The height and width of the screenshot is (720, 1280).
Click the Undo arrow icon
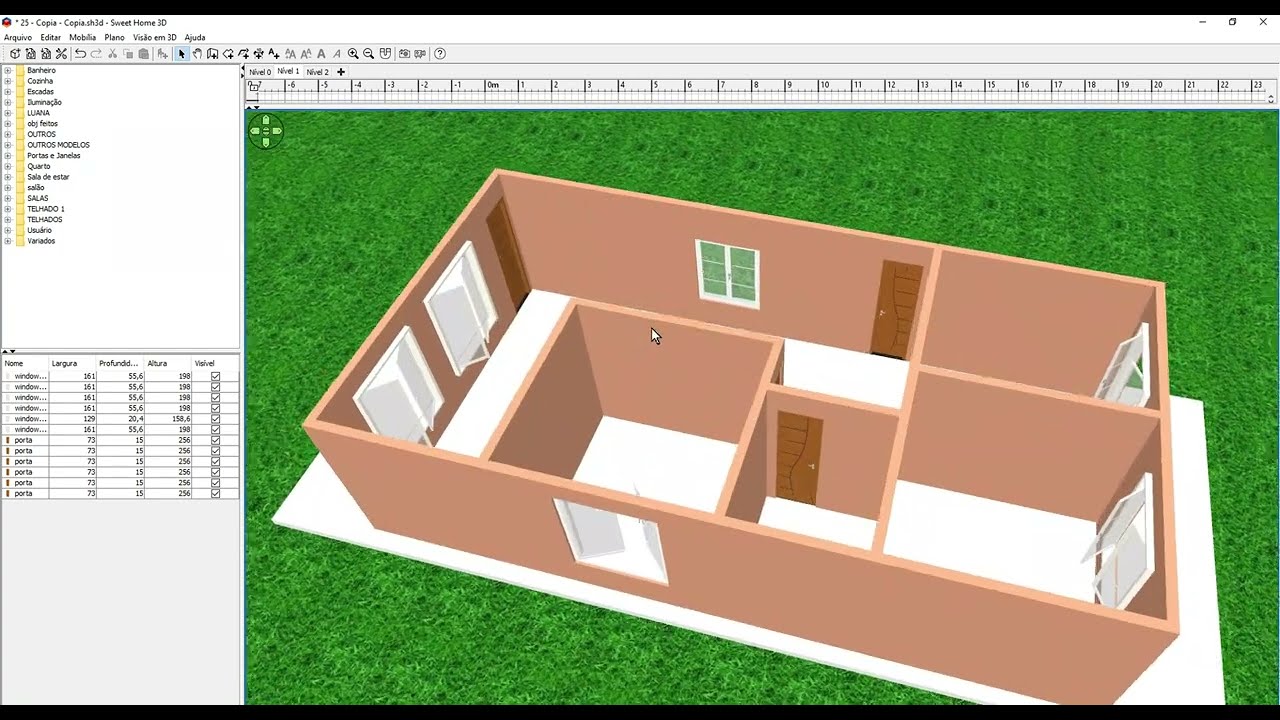[80, 54]
